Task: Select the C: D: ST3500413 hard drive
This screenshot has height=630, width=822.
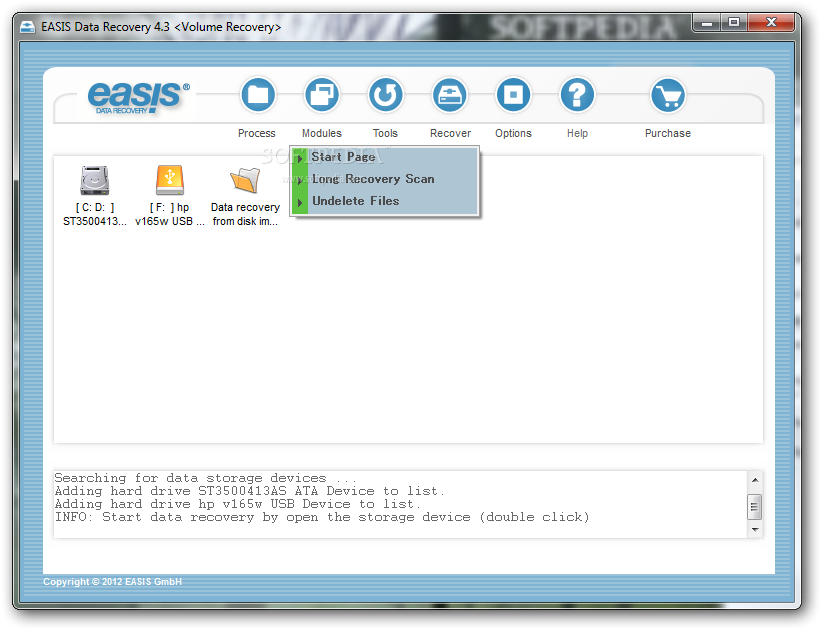Action: click(95, 196)
